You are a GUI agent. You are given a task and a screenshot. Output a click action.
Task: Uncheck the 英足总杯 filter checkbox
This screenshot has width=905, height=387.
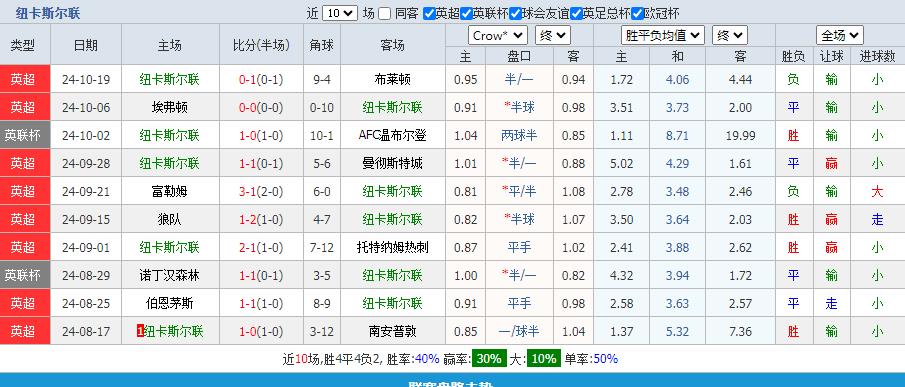click(576, 14)
